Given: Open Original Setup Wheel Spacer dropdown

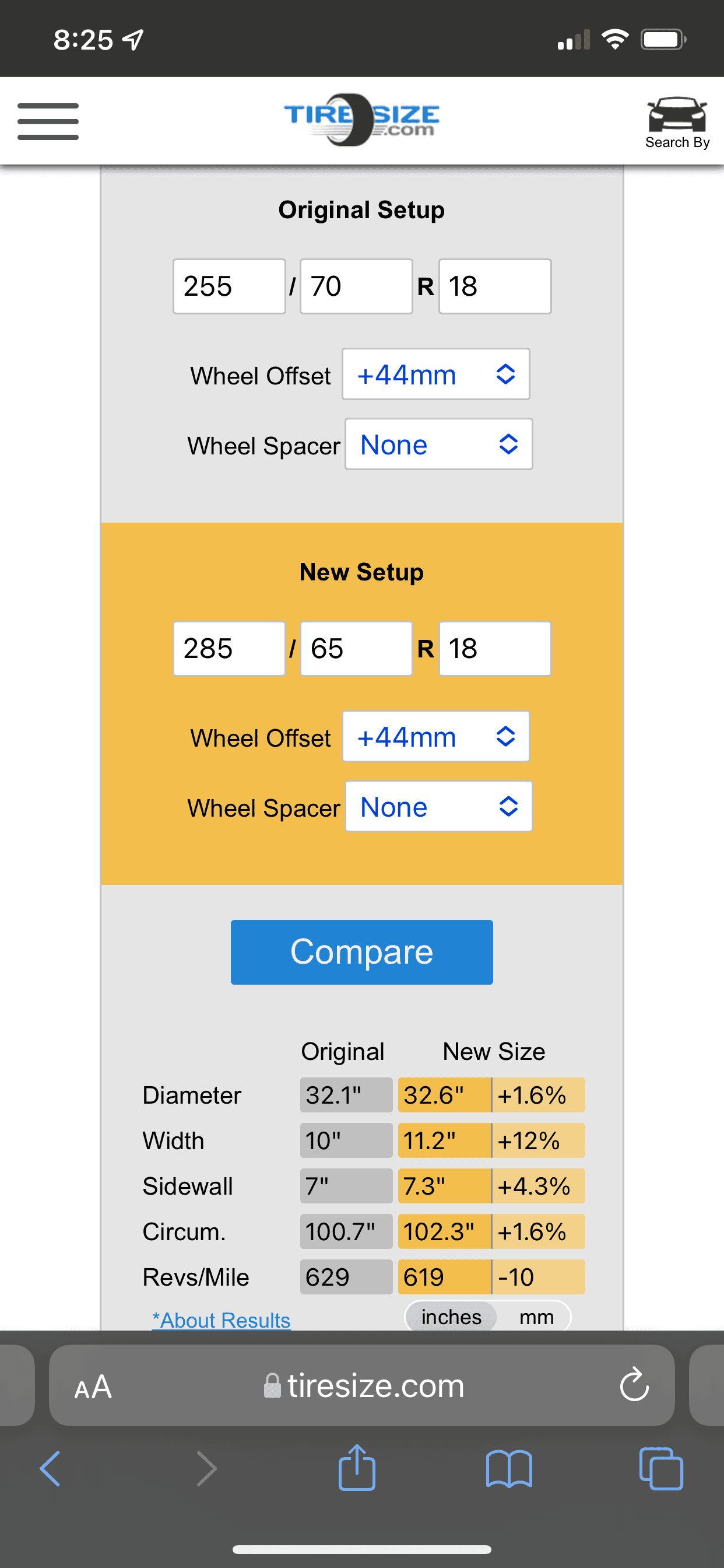Looking at the screenshot, I should pyautogui.click(x=439, y=444).
